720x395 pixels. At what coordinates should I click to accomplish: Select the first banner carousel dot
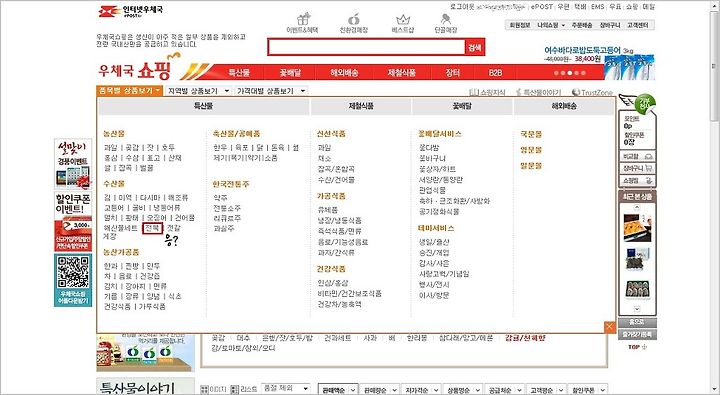[x=556, y=73]
